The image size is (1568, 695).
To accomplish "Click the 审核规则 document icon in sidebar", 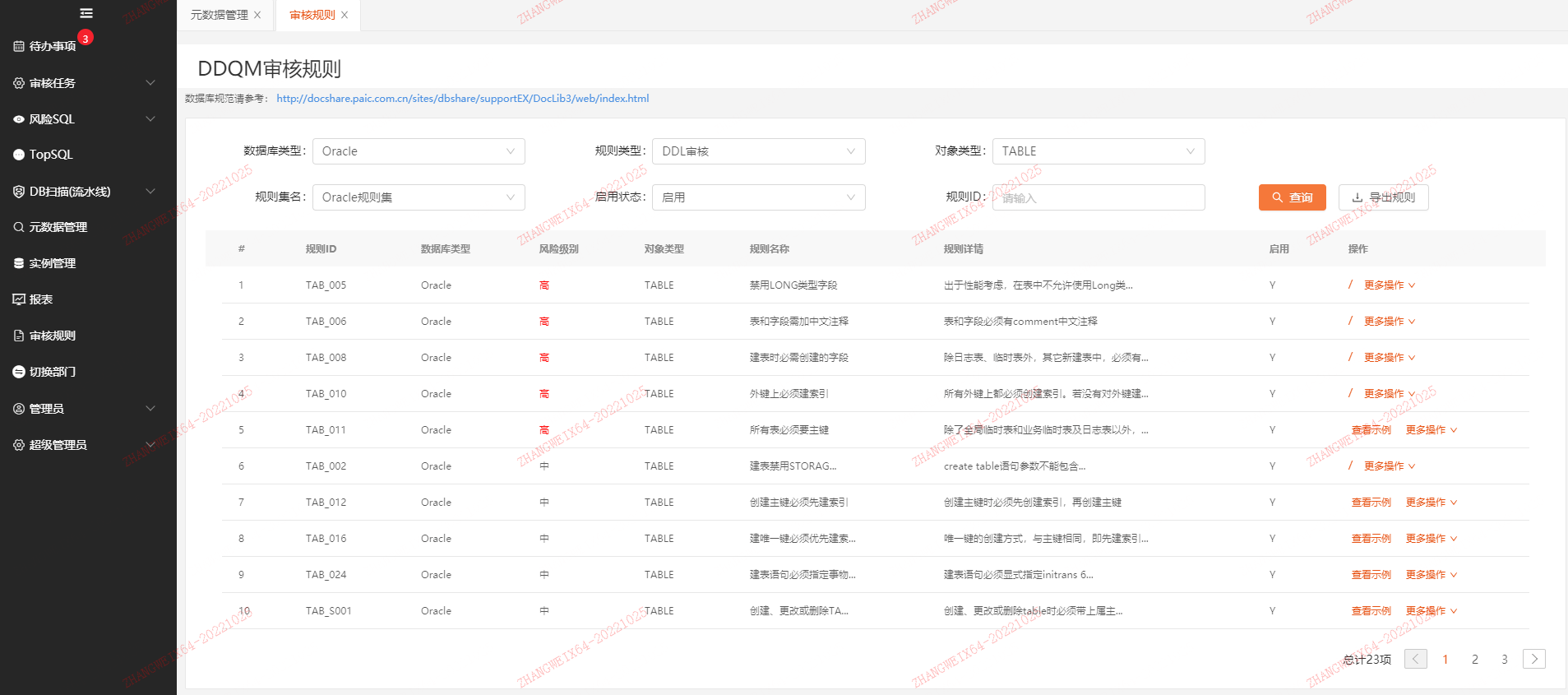I will click(19, 336).
